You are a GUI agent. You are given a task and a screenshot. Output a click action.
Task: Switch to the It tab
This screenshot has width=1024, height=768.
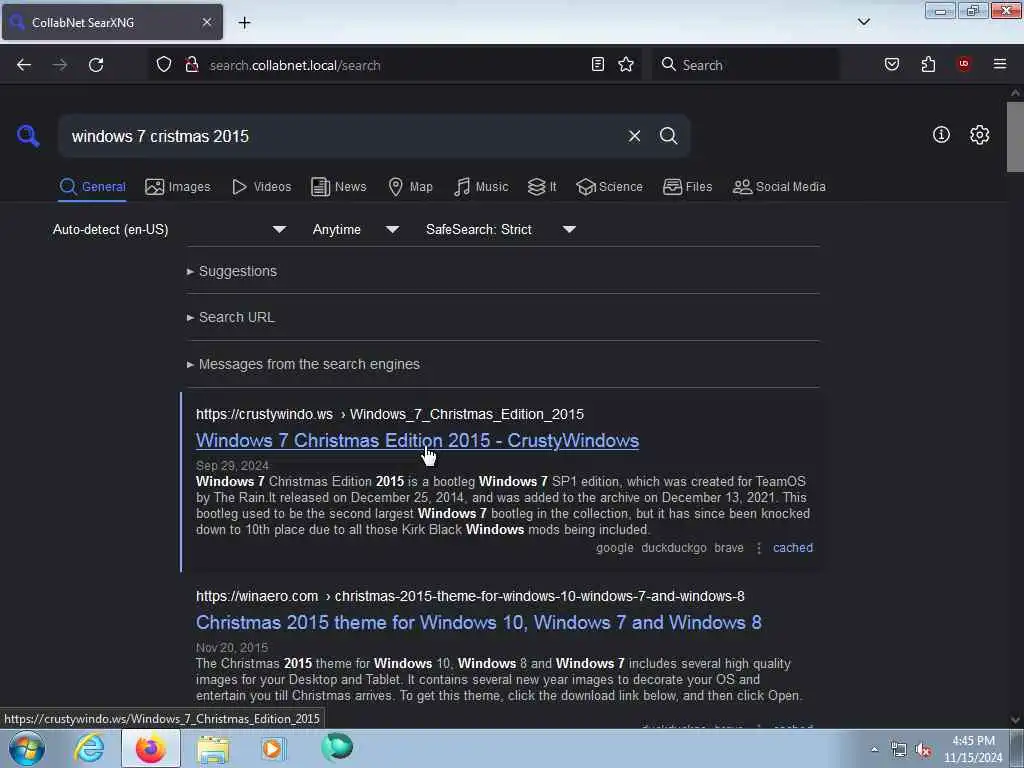(x=542, y=187)
